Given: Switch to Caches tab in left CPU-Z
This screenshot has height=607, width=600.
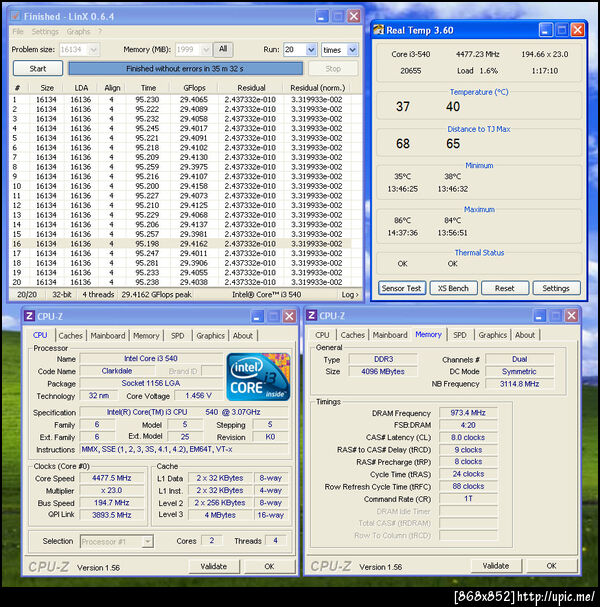Looking at the screenshot, I should (x=70, y=336).
